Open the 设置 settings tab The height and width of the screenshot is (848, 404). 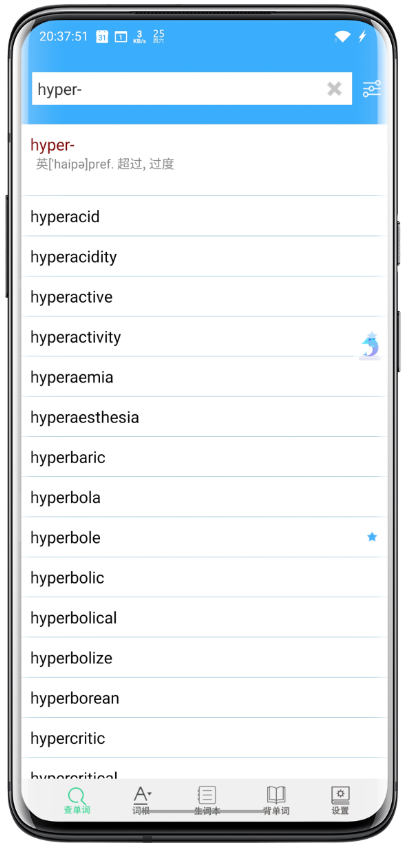pyautogui.click(x=340, y=801)
